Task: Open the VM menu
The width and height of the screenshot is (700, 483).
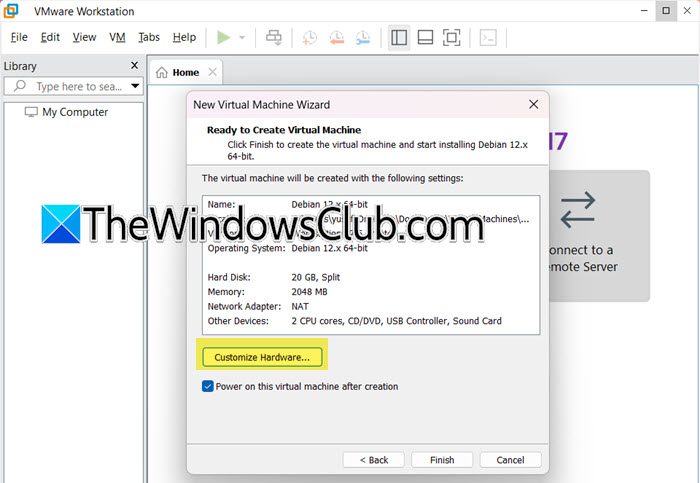Action: 117,37
